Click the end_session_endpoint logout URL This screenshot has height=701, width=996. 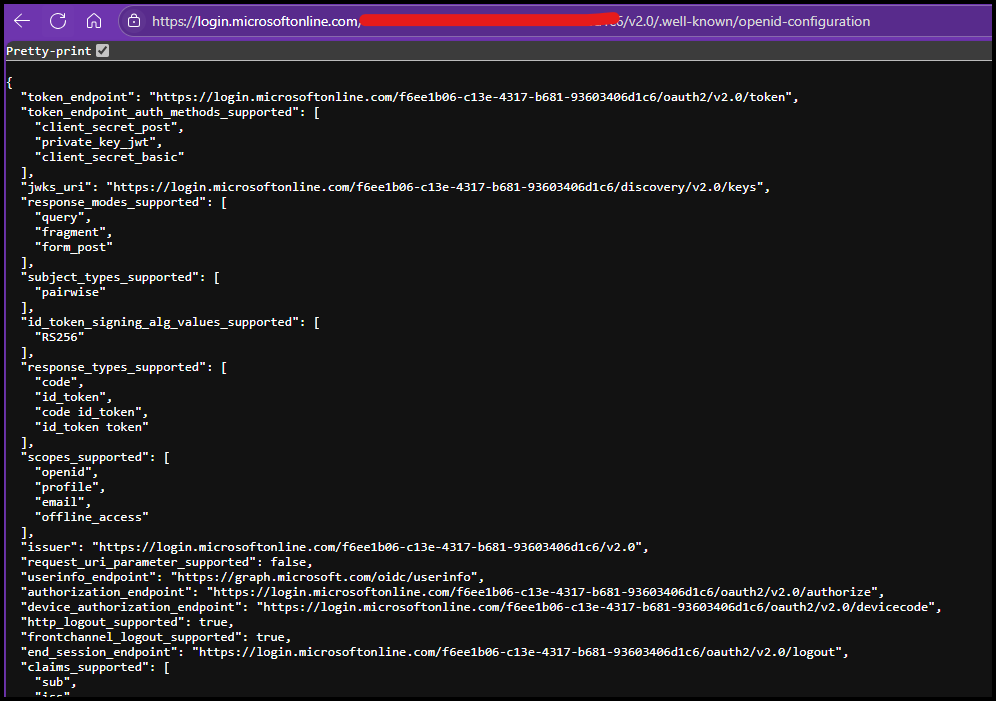pos(519,652)
